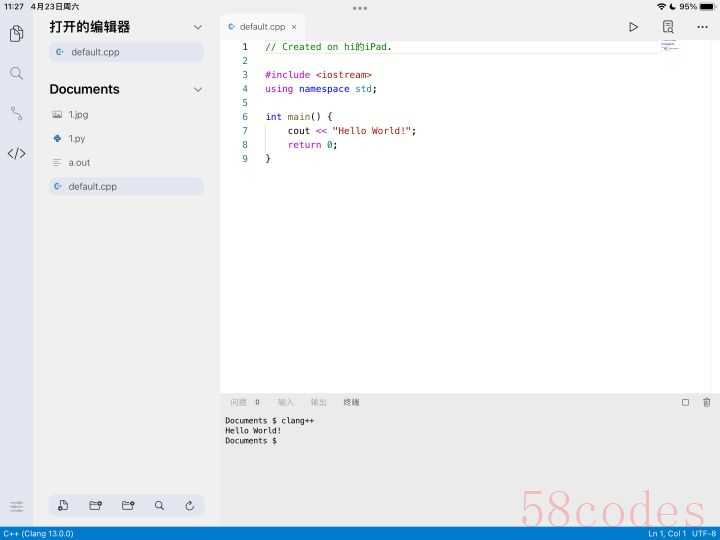Tap the 11:27 clock in status bar
This screenshot has width=720, height=540.
pos(14,6)
